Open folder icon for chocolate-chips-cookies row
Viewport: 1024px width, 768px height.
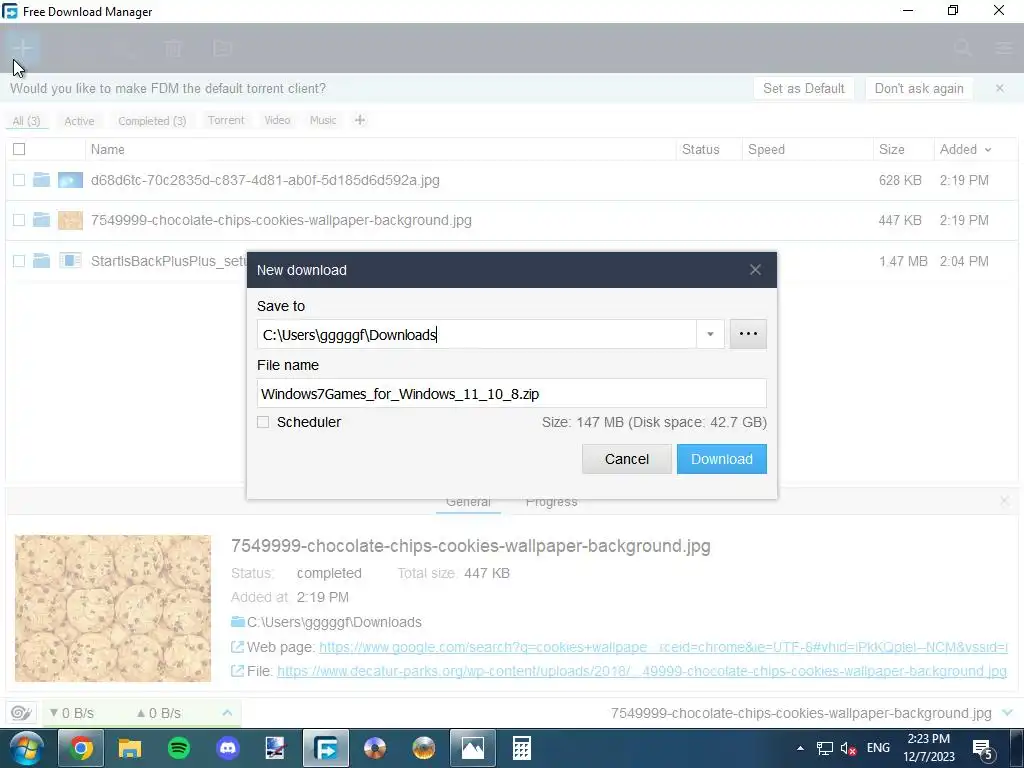click(x=41, y=220)
